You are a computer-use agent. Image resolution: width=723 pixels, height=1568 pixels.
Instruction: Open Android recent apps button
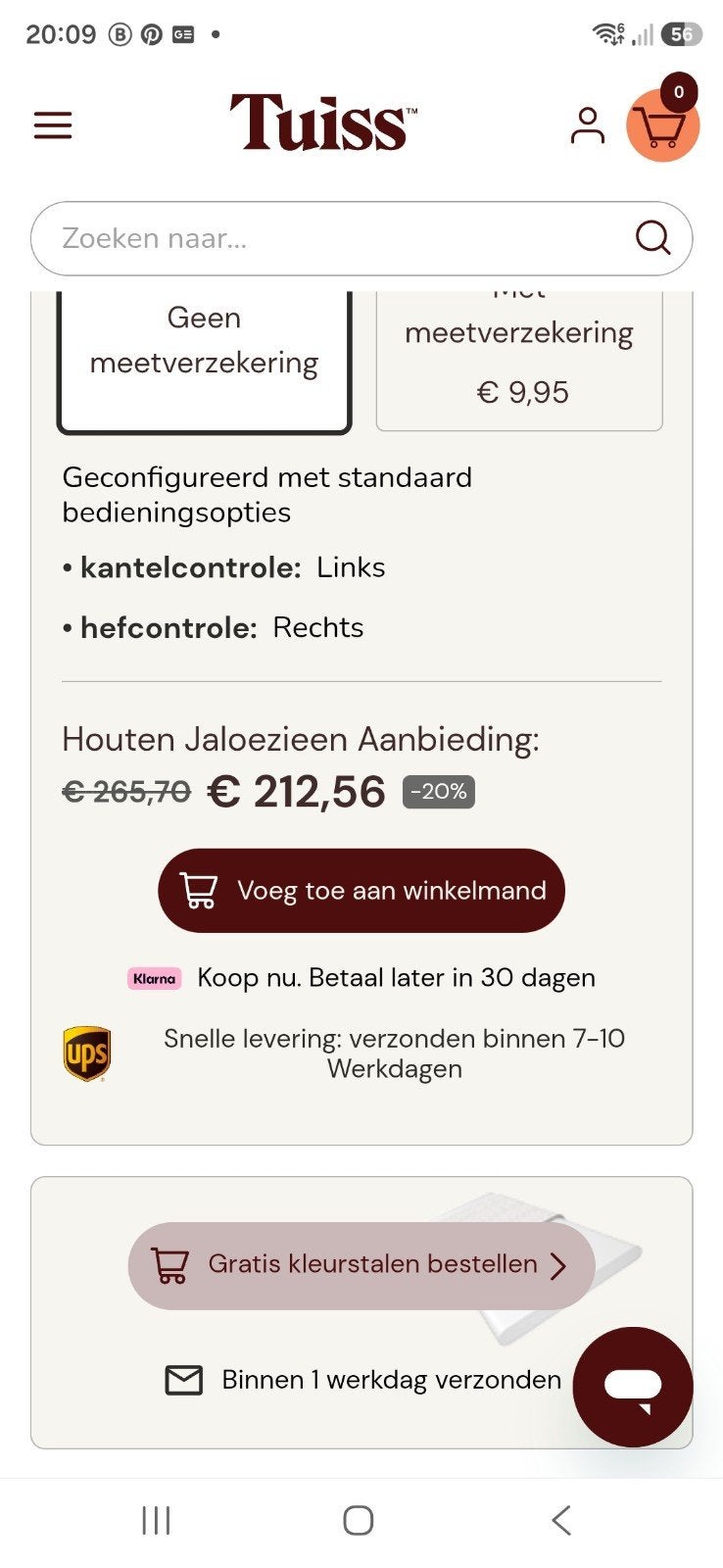point(156,1520)
